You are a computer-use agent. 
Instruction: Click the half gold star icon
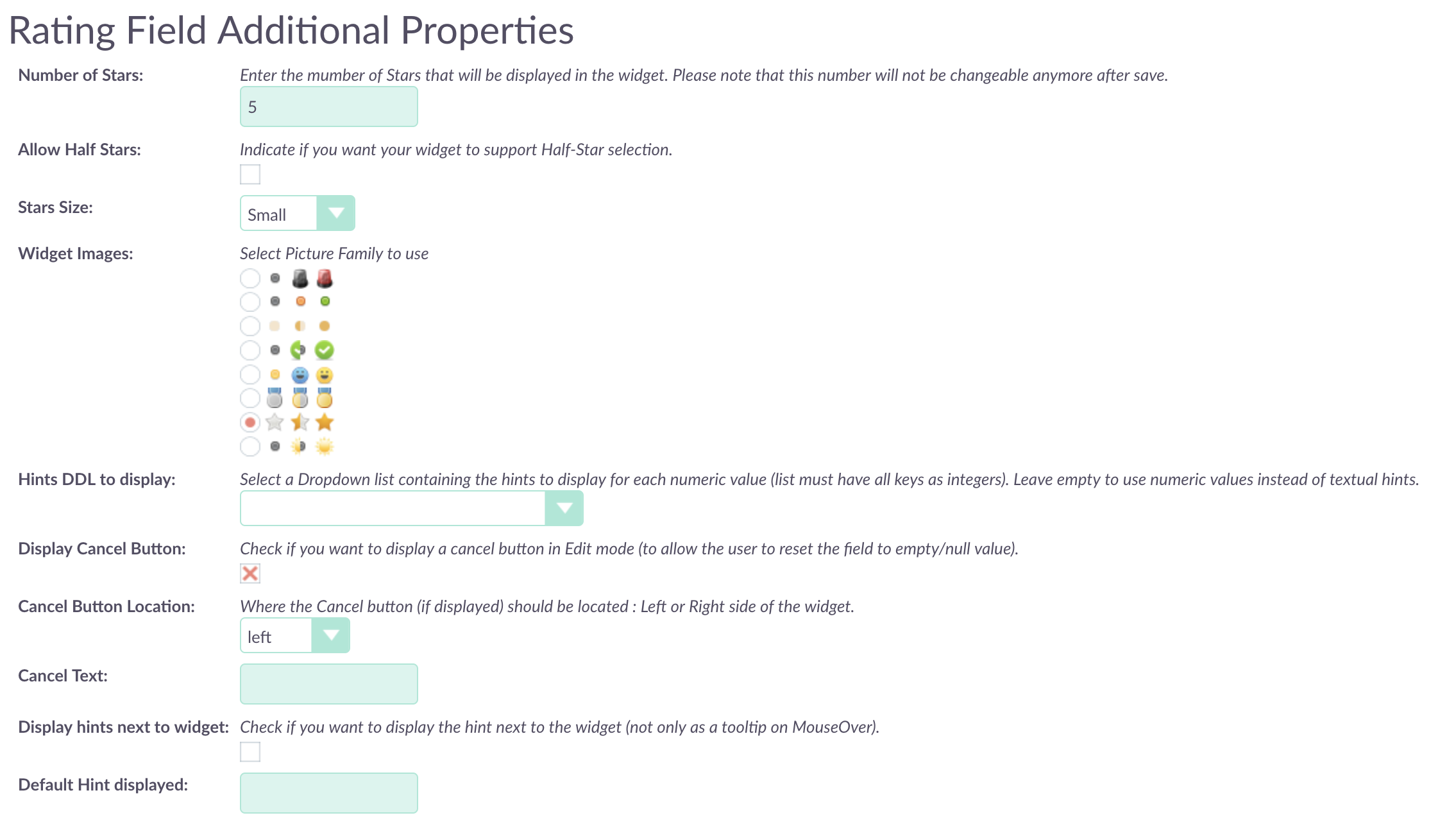click(300, 422)
